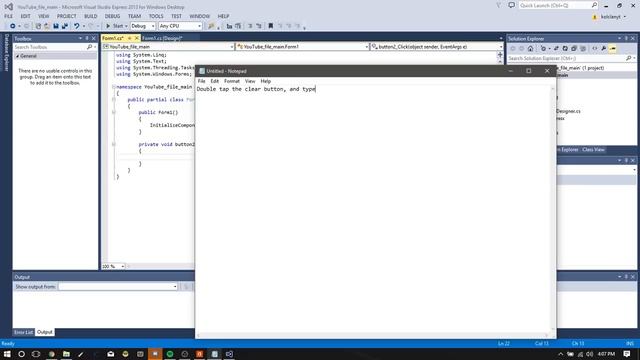Screen dimensions: 640x360
Task: Collapse the namespace YouTube_file_main code region
Action: [114, 87]
